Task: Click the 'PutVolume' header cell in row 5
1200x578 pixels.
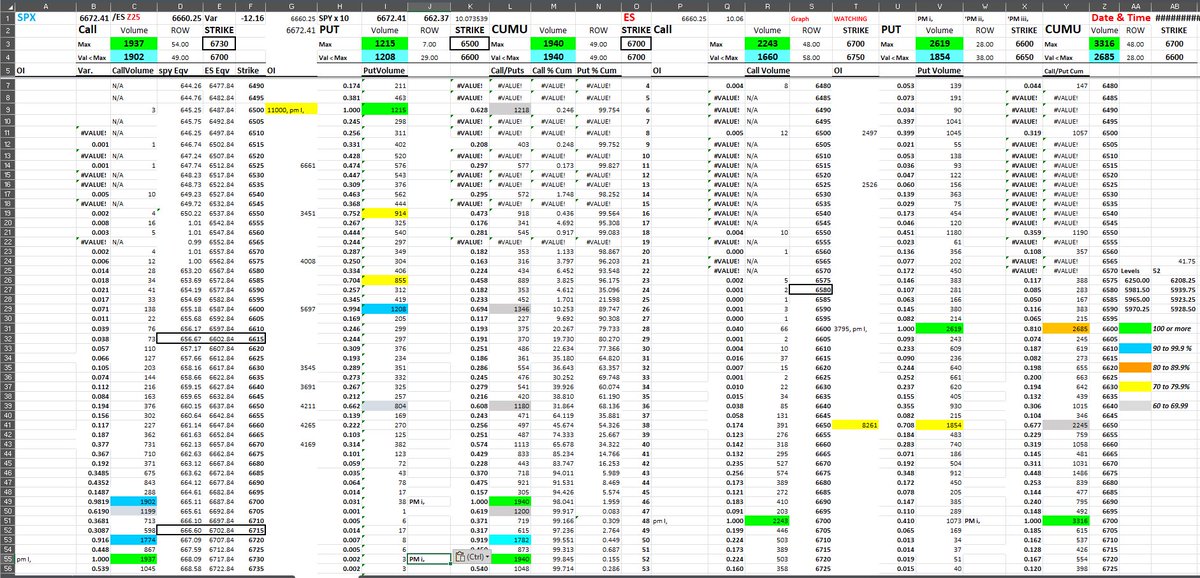Action: tap(384, 71)
